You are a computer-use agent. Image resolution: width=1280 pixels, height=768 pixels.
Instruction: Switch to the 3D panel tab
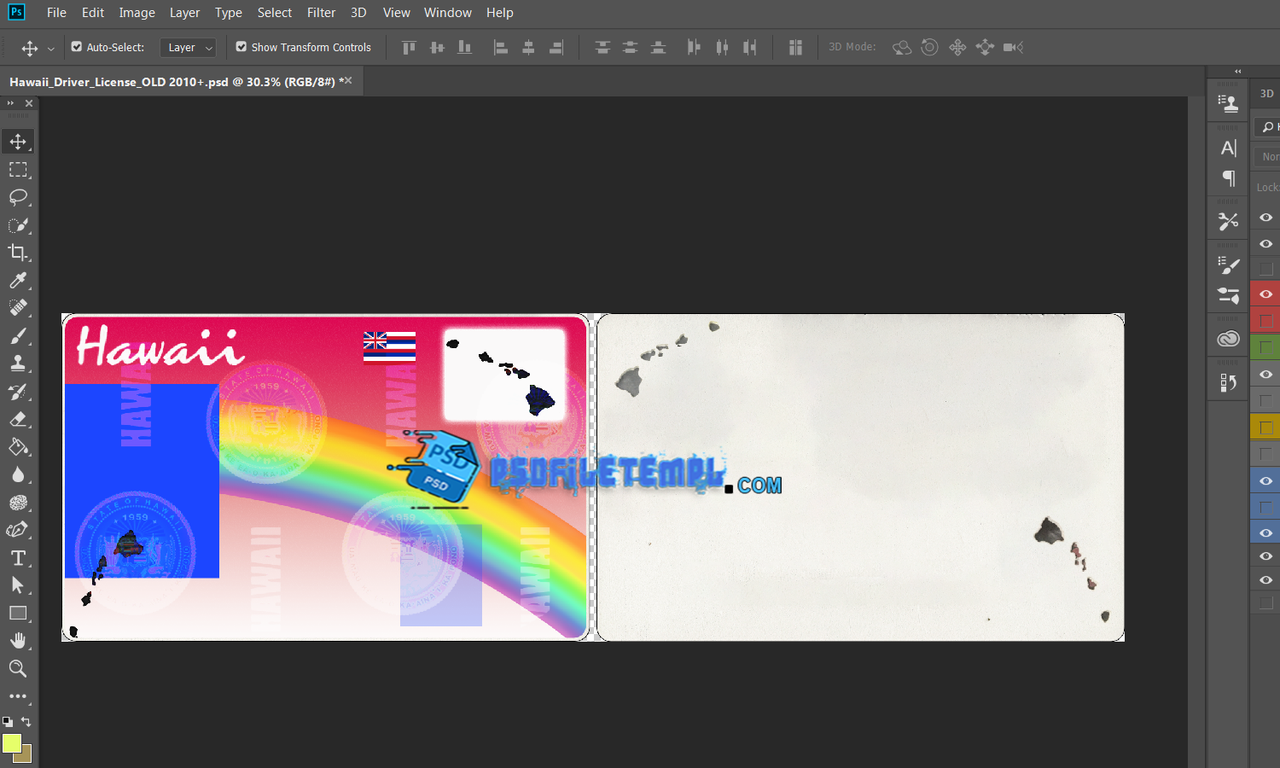coord(1266,93)
